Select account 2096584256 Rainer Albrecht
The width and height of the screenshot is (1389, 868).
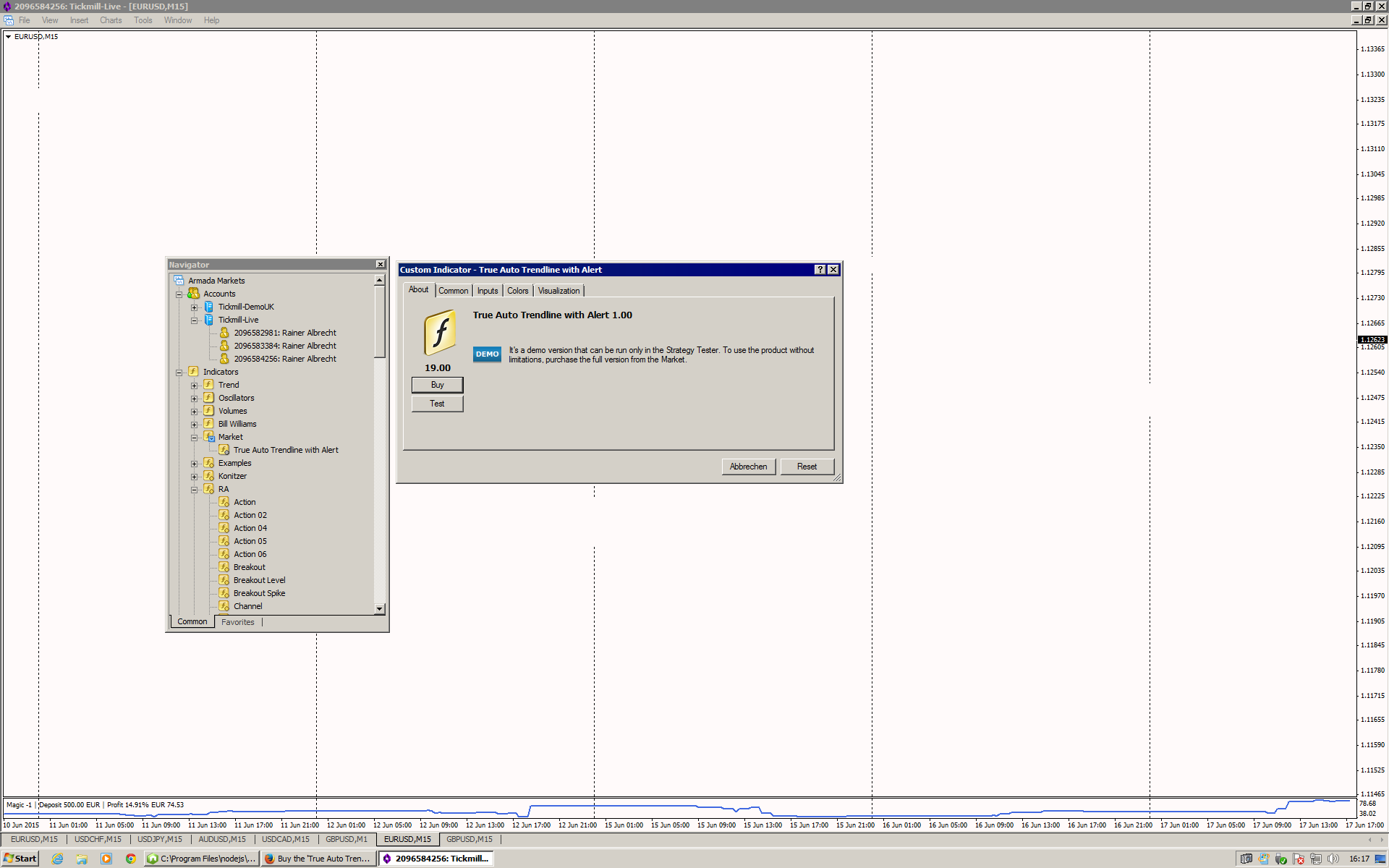(x=284, y=359)
